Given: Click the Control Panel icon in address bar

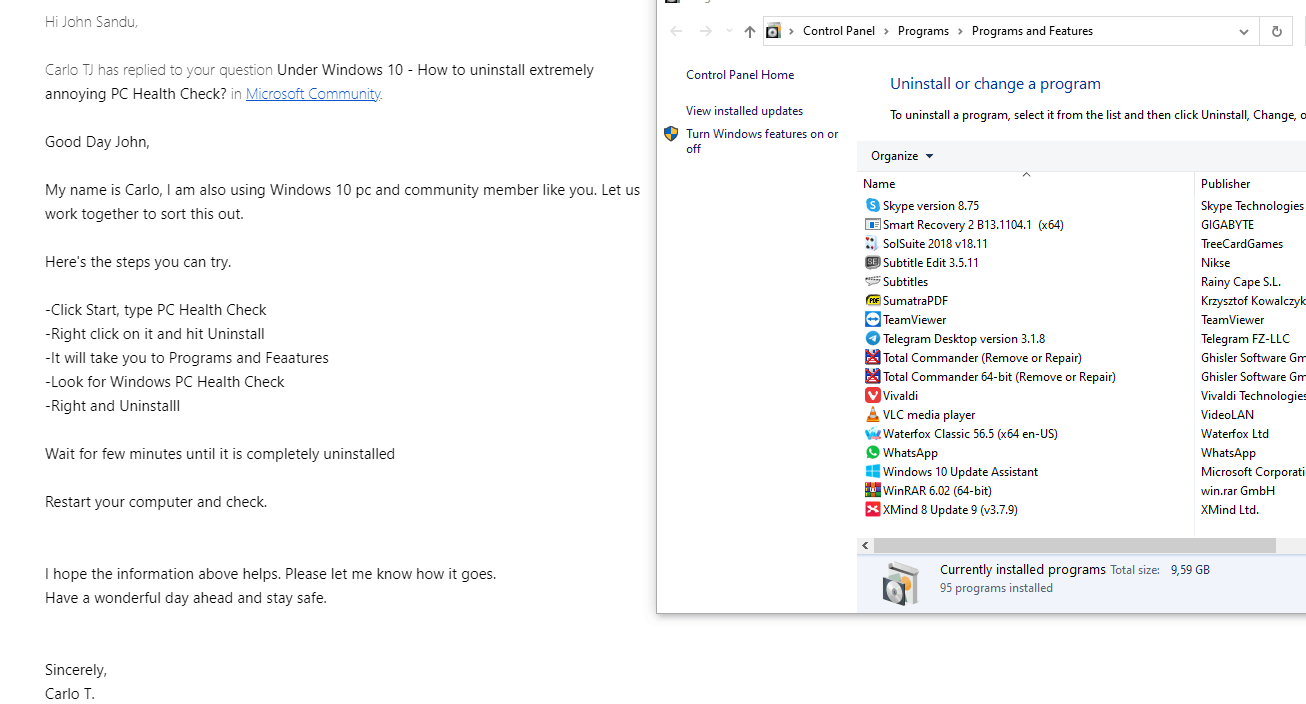Looking at the screenshot, I should click(773, 31).
